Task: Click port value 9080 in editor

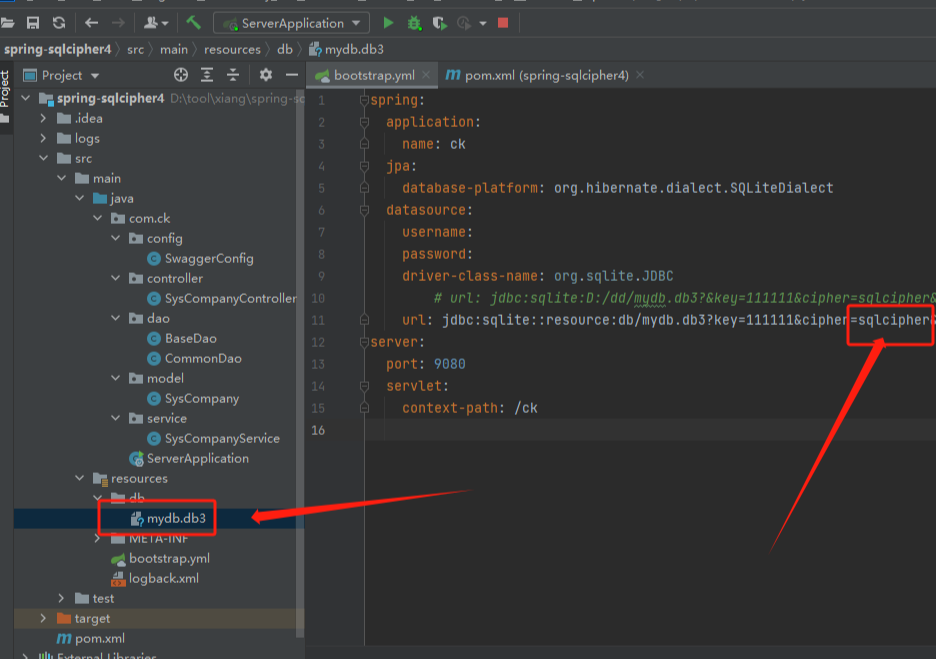Action: [449, 364]
